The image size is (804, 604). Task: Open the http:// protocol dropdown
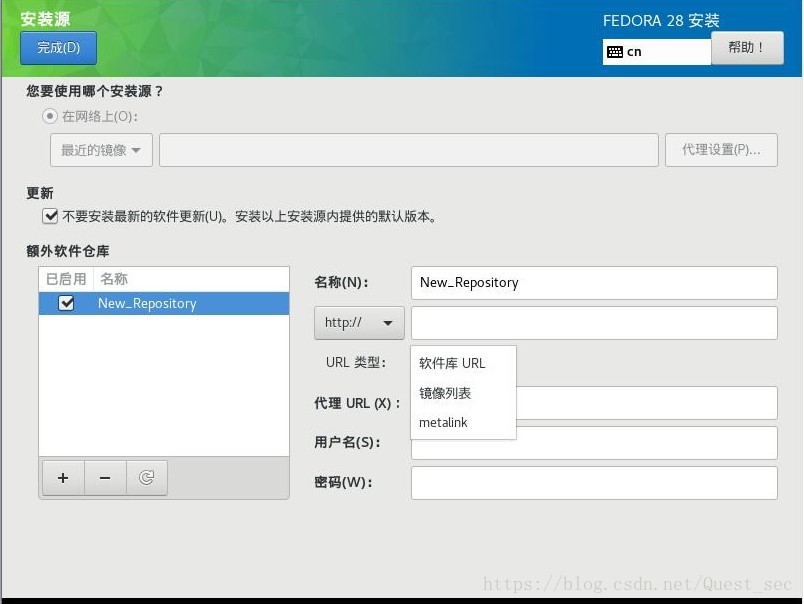(x=359, y=323)
